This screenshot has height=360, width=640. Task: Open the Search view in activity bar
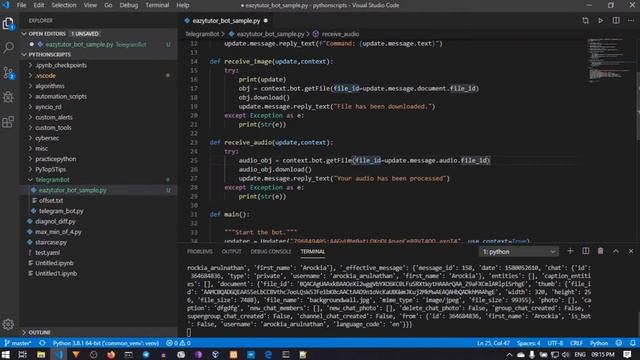click(8, 48)
